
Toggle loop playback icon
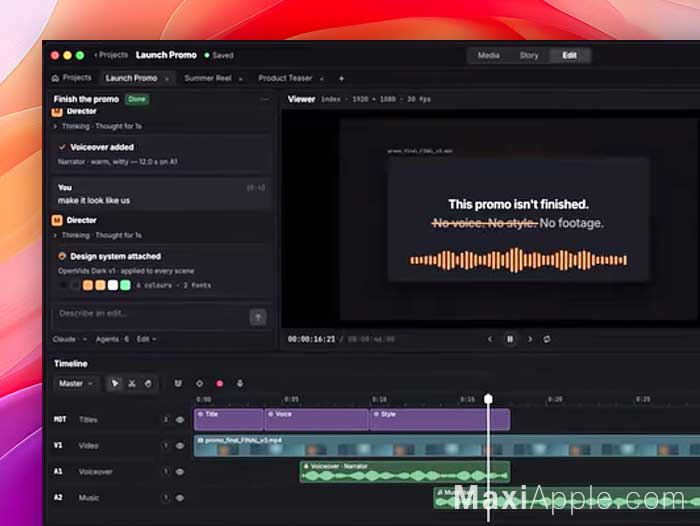[547, 339]
